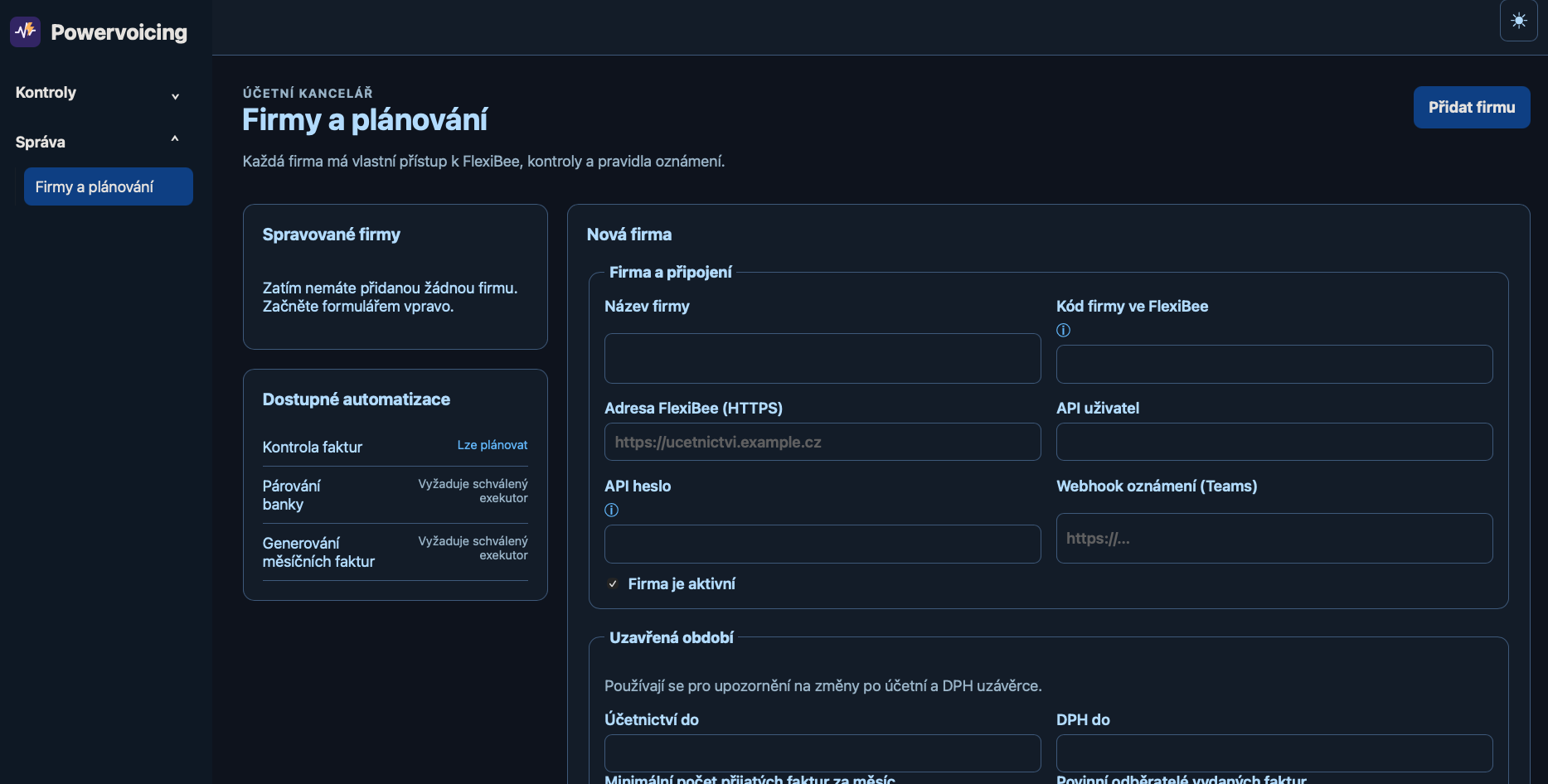Click the Spravované firmy heading
The image size is (1548, 784).
tap(331, 235)
